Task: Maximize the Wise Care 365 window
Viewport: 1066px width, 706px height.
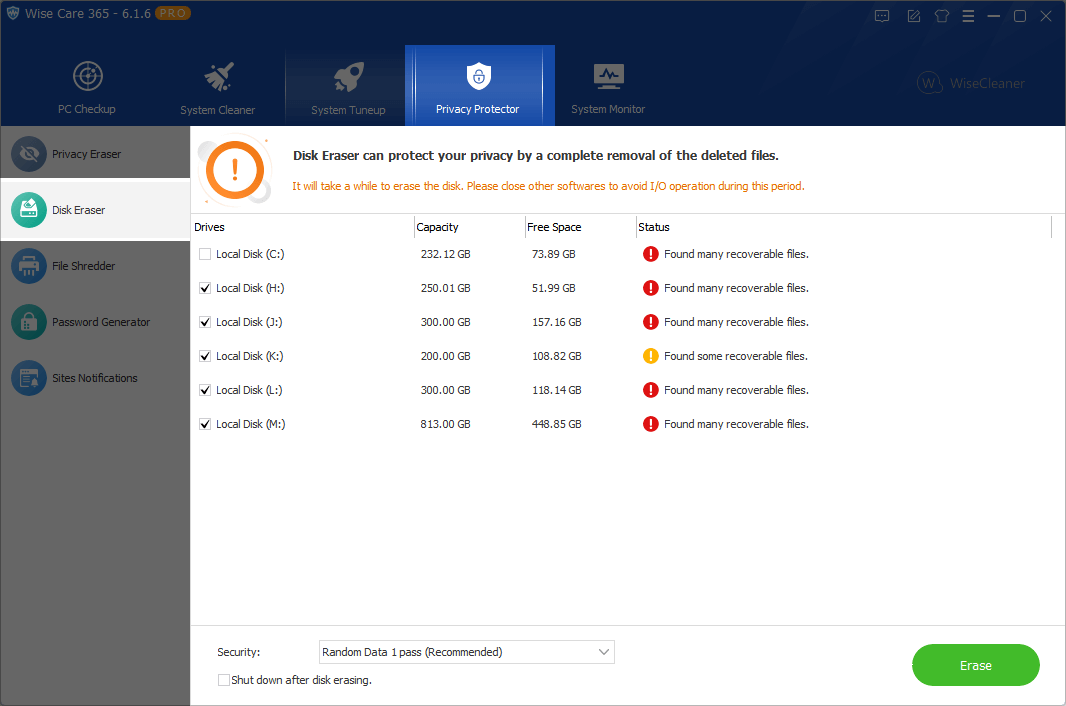Action: 1020,16
